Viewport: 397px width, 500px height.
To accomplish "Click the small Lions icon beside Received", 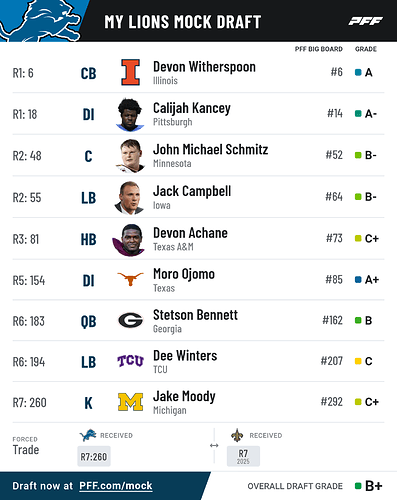I will coord(88,435).
